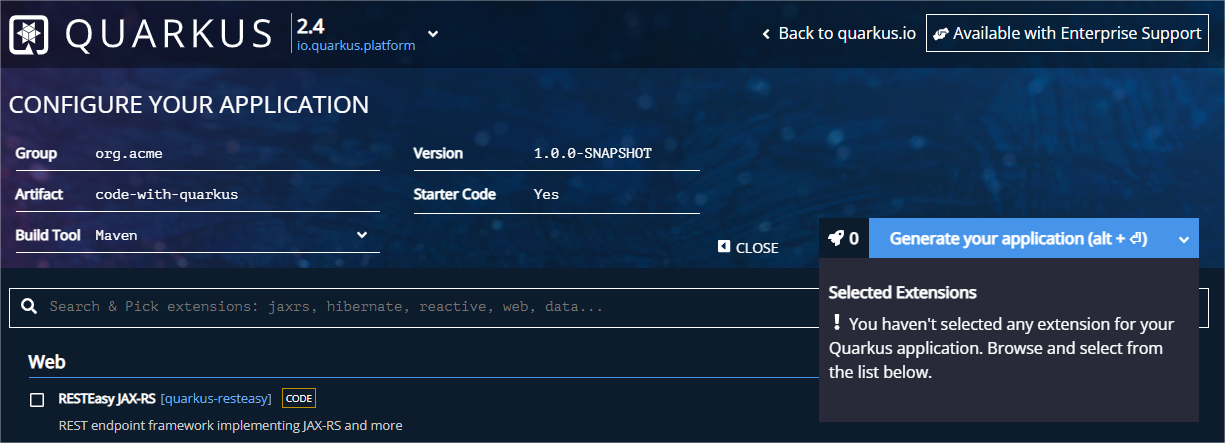Screen dimensions: 1225x443
Task: Click the search magnifier icon
Action: (x=29, y=306)
